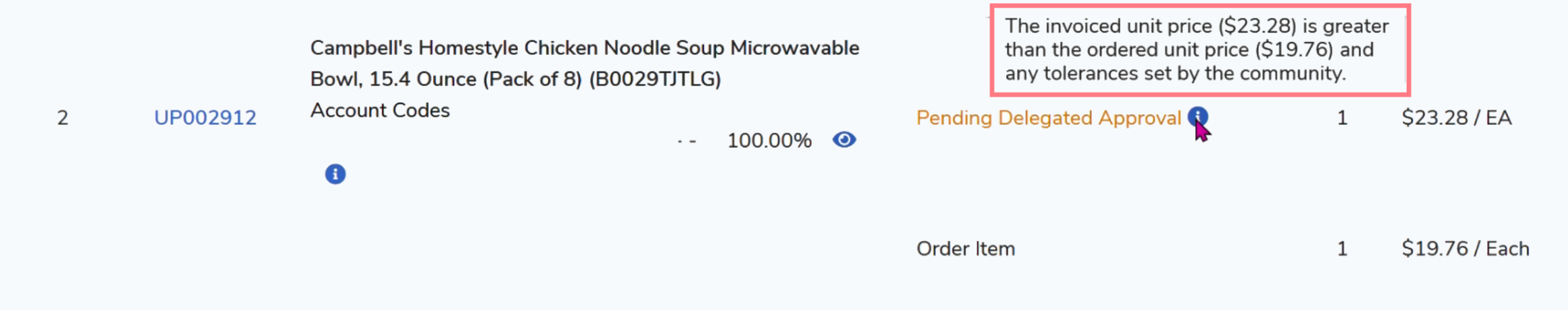The image size is (1568, 310).
Task: Click the quantity 1 on invoiced line
Action: pos(1342,118)
